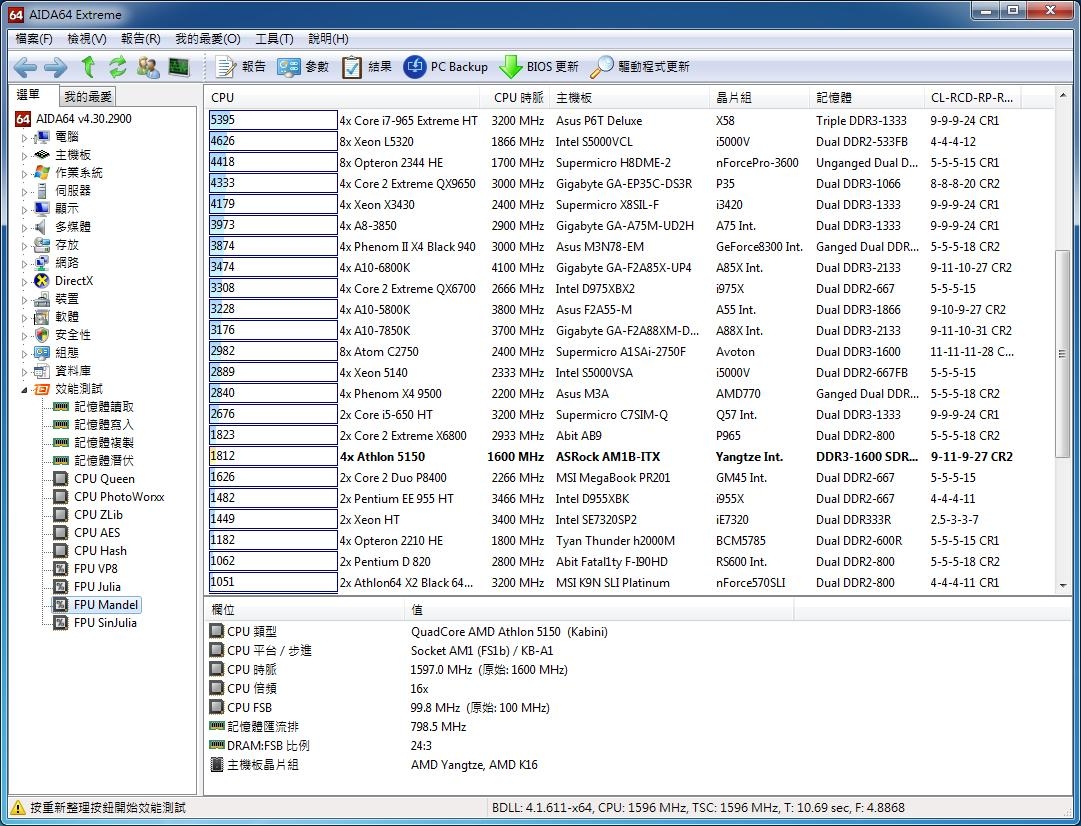Screen dimensions: 1081x826
Task: Click the results list scrollbar thumb
Action: (x=1062, y=353)
